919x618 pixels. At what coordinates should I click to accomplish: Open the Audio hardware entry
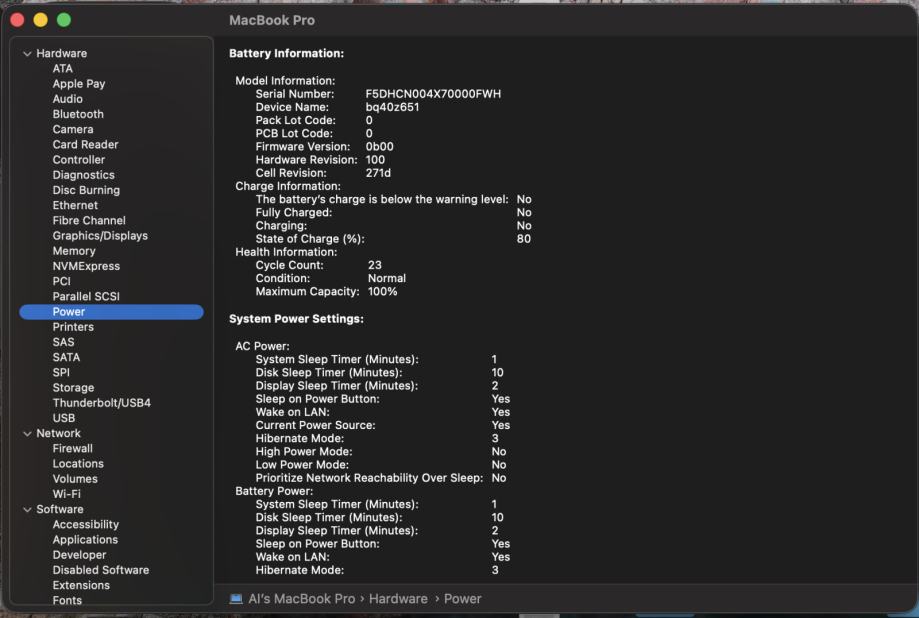tap(67, 99)
